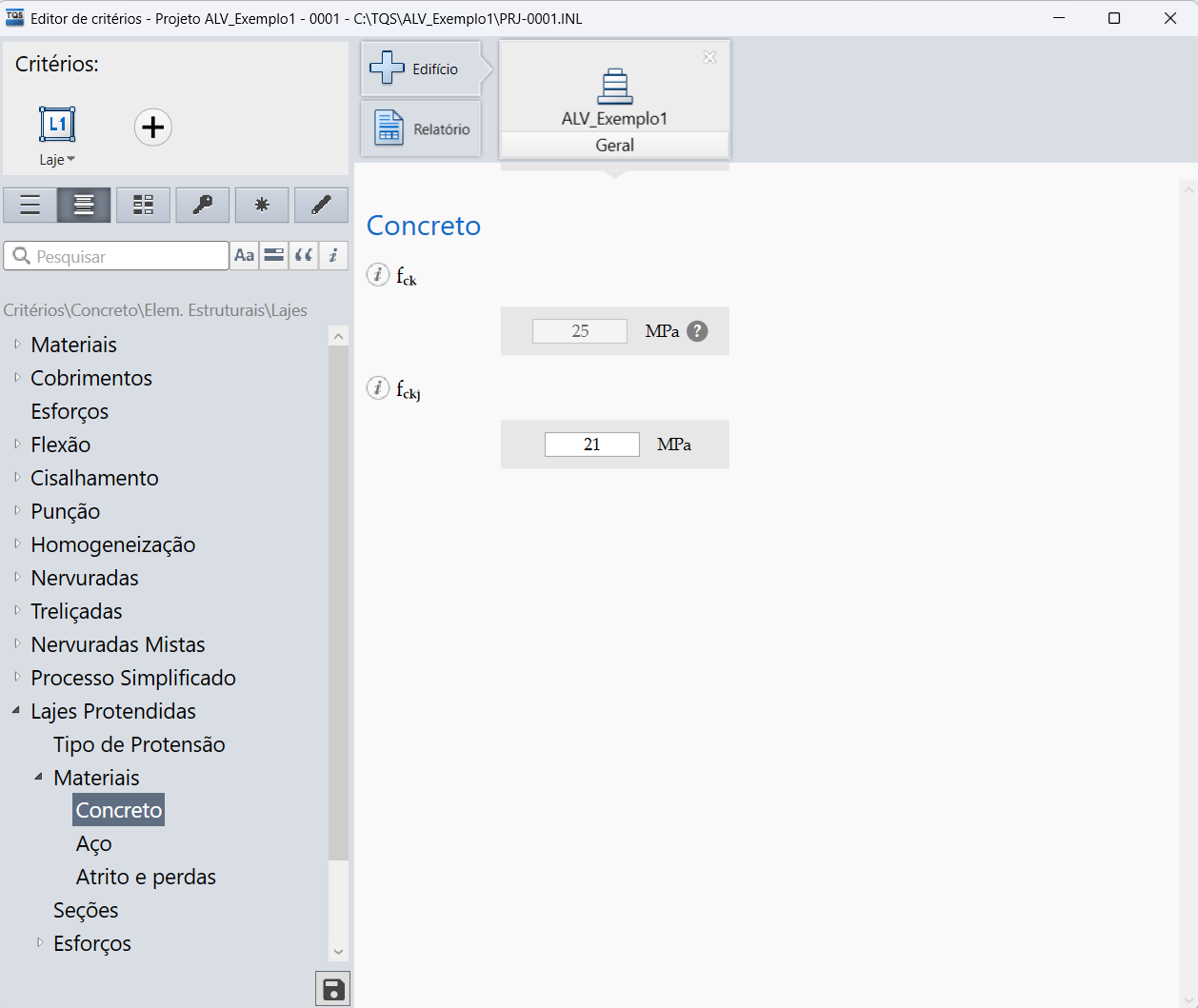This screenshot has height=1008, width=1198.
Task: Expand the Cobrimentos tree node
Action: (17, 377)
